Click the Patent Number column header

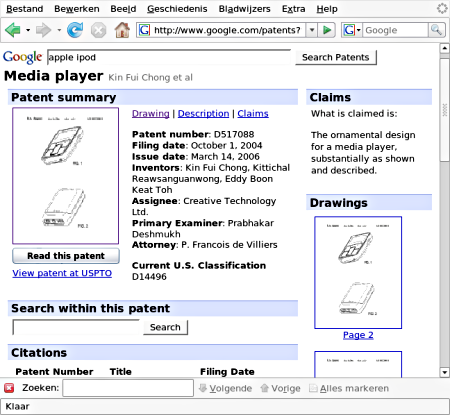(x=54, y=372)
